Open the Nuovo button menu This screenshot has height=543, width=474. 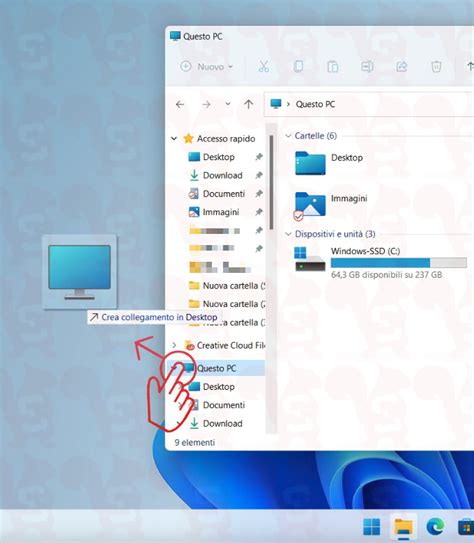tap(206, 66)
